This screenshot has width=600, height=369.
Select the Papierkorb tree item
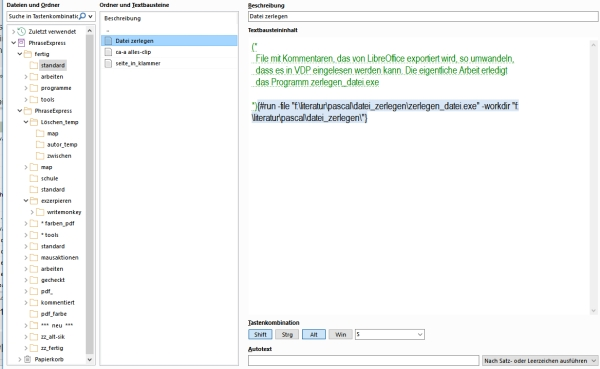click(x=49, y=359)
